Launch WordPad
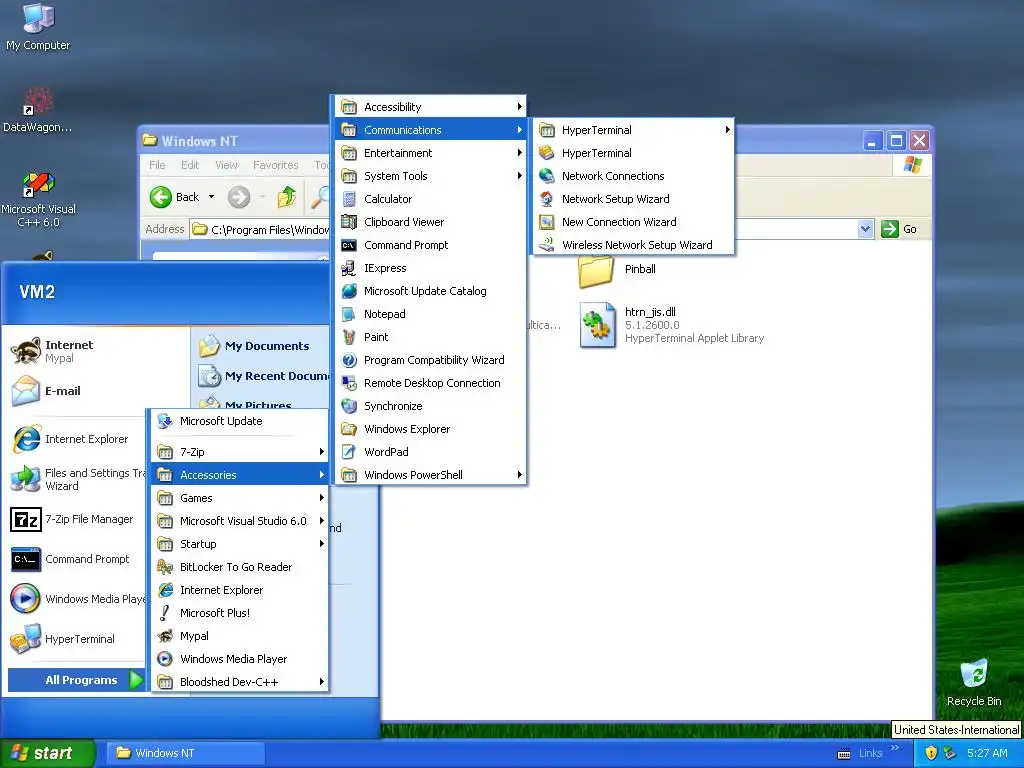Screen dimensions: 1024x768 point(430,452)
